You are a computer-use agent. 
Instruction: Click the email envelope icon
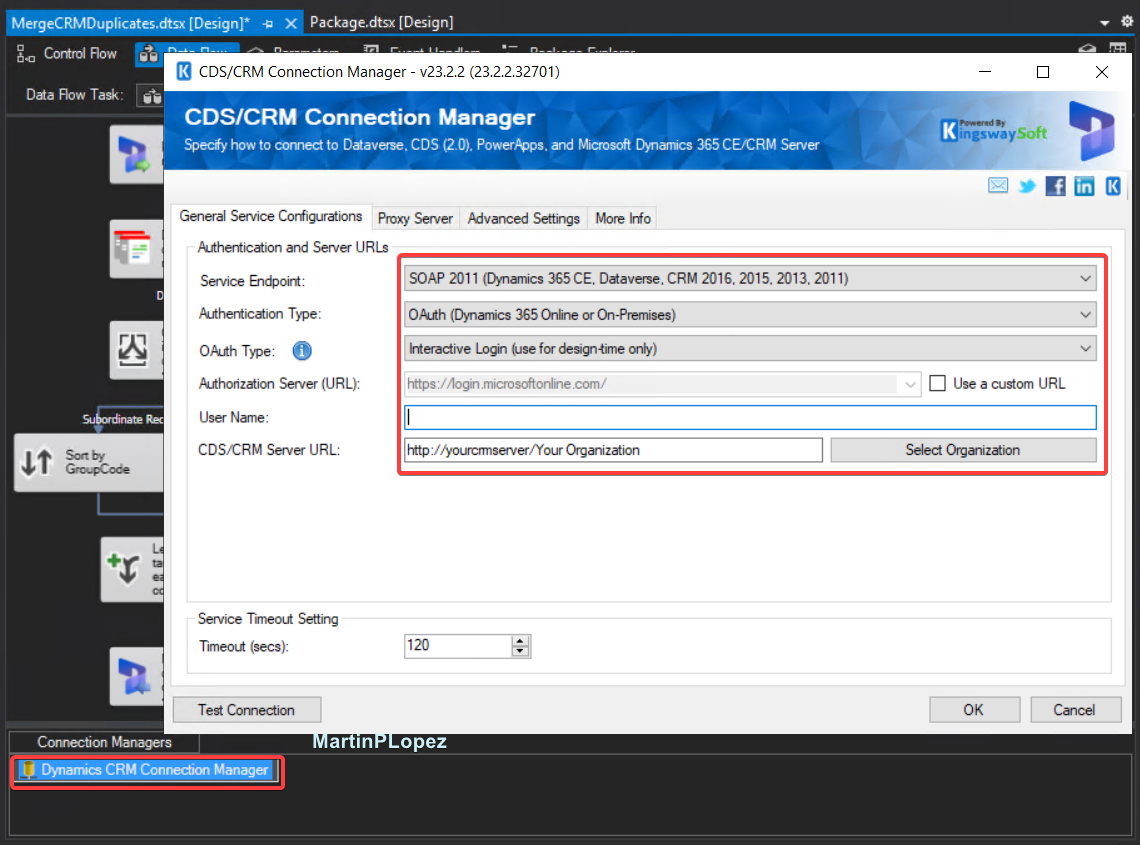point(998,186)
